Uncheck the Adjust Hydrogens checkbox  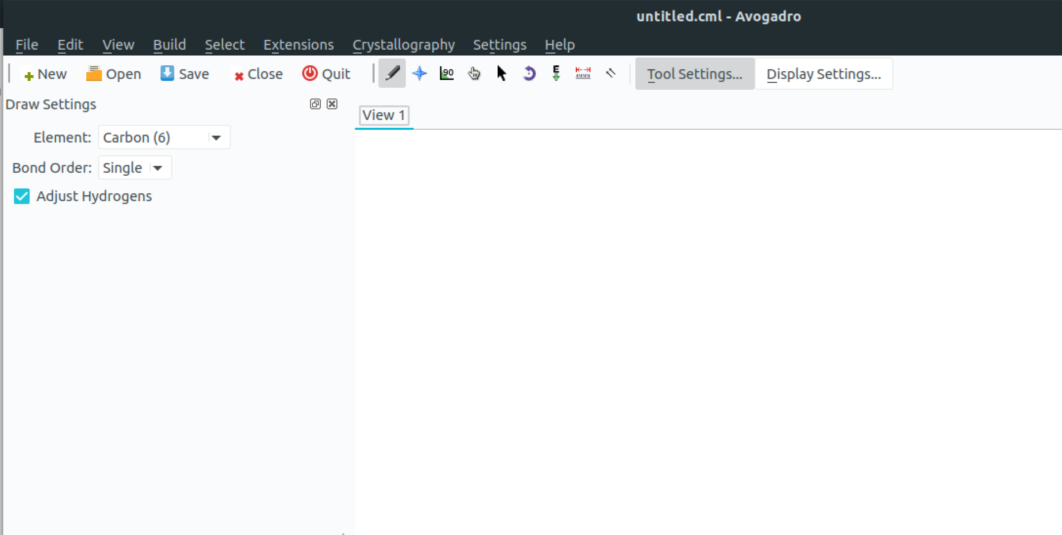[x=22, y=197]
